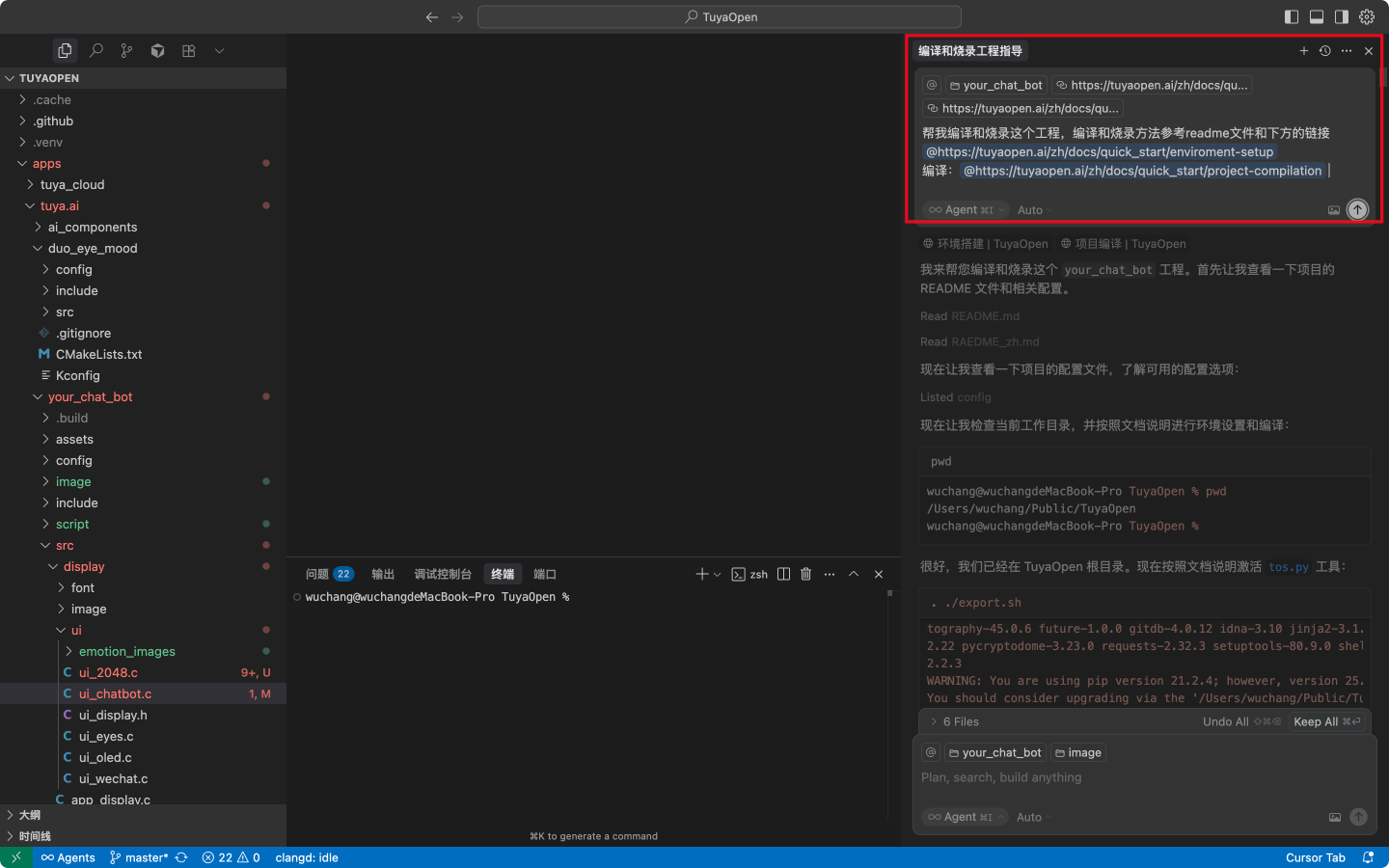Submit the edited chat message arrow
1389x868 pixels.
point(1357,209)
